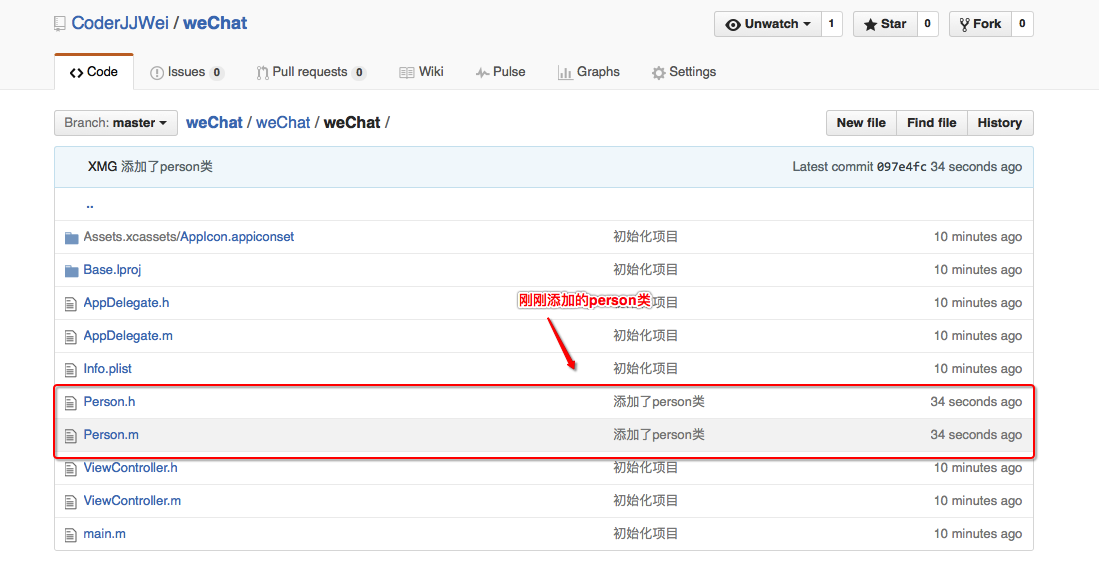Go to the root weChat breadcrumb folder
Screen dimensions: 1099x588
coord(214,123)
